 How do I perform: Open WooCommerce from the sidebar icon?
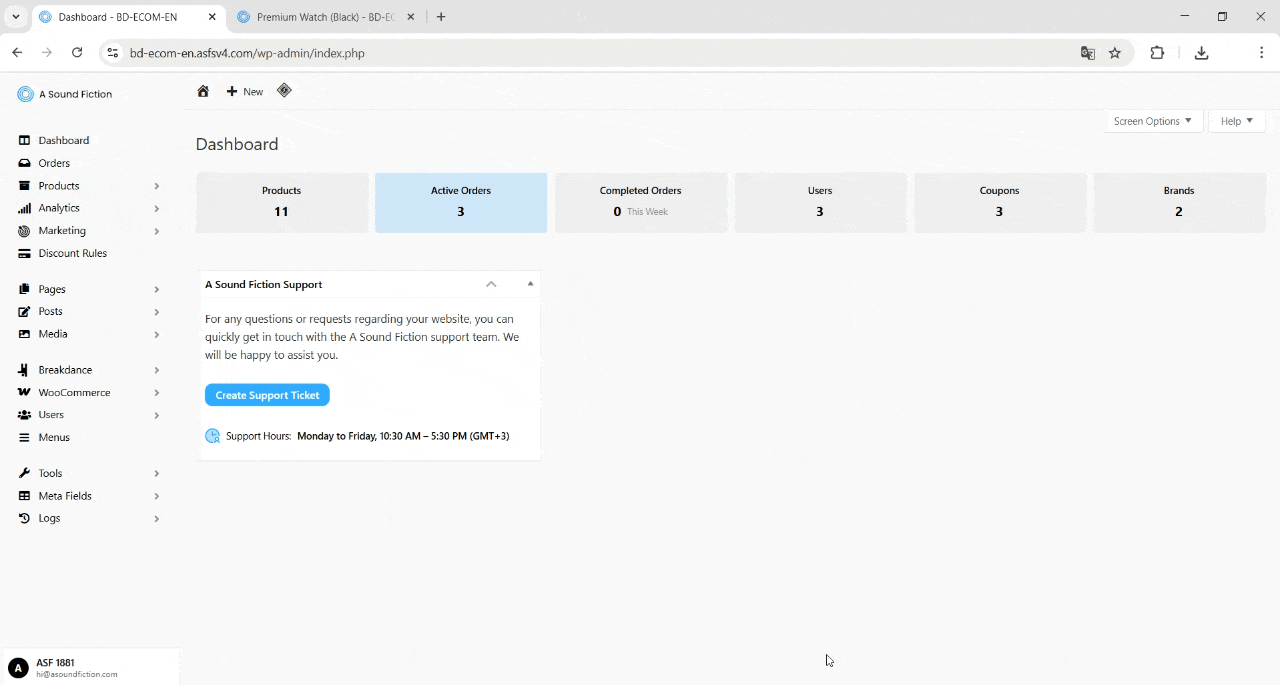point(24,392)
